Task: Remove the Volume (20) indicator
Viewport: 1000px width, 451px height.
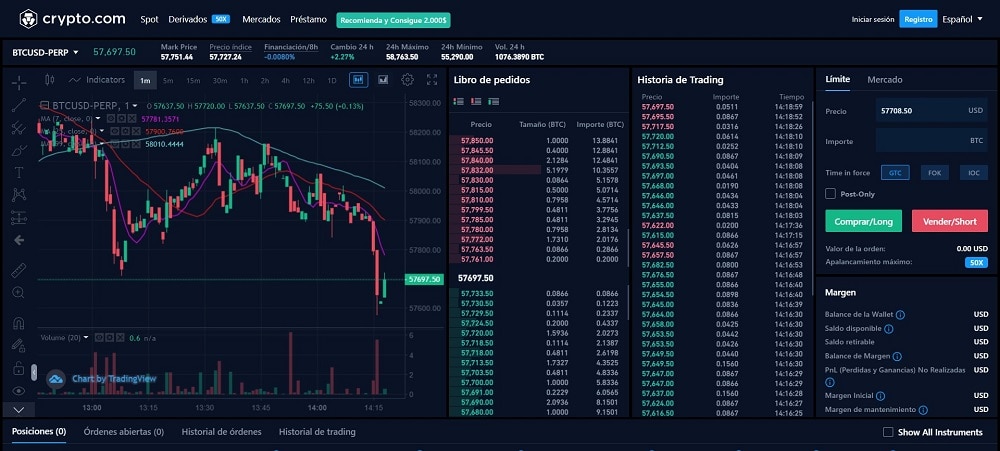Action: 121,337
